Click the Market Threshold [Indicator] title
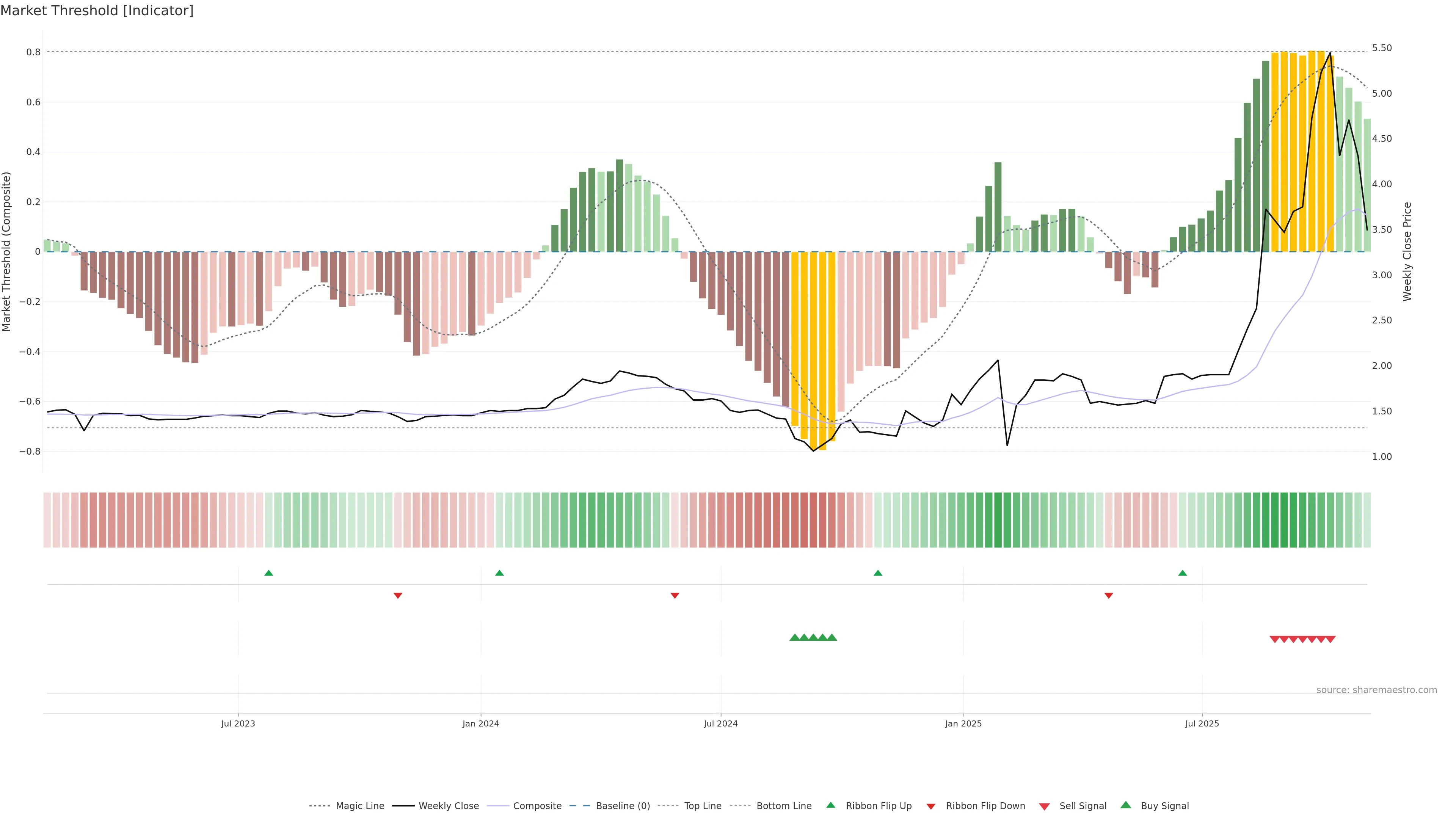 tap(97, 11)
